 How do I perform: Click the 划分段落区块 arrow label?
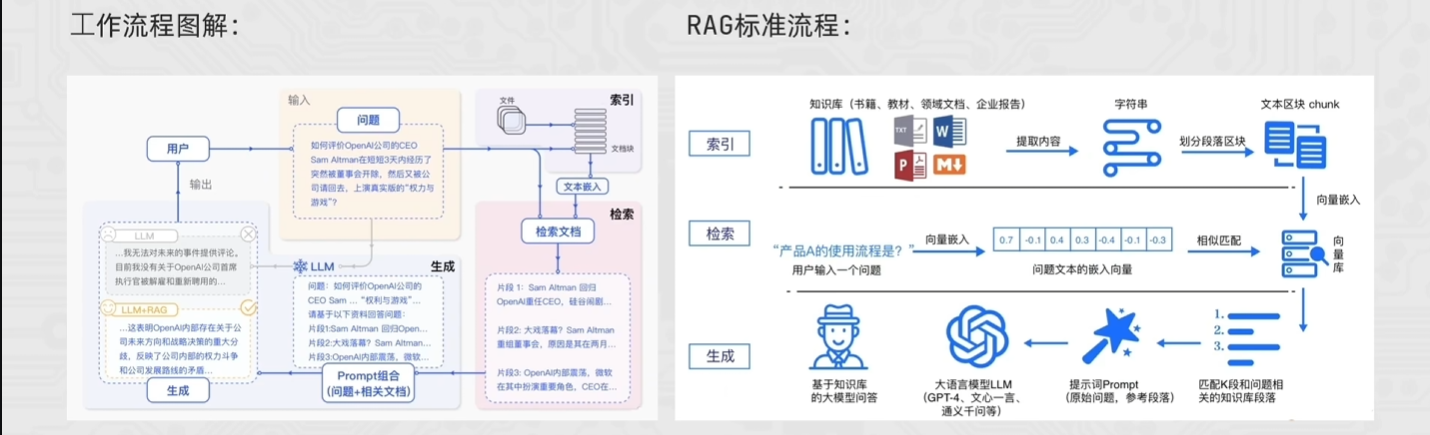tap(1214, 140)
